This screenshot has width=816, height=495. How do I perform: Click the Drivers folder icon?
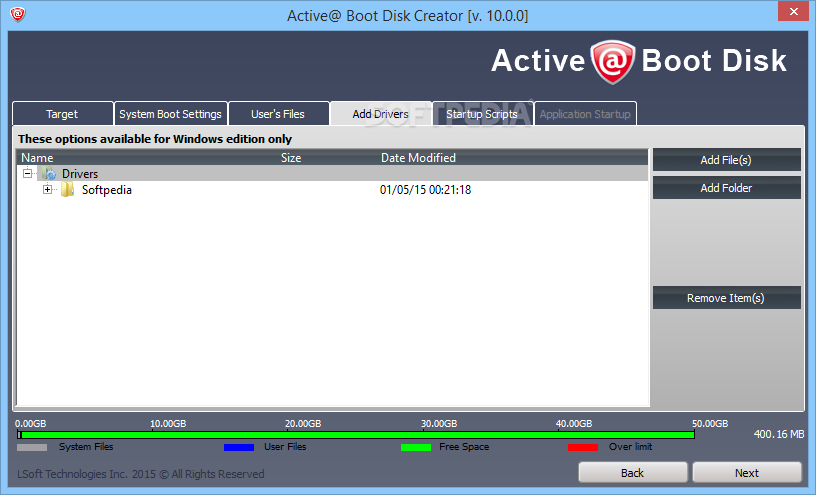[49, 173]
